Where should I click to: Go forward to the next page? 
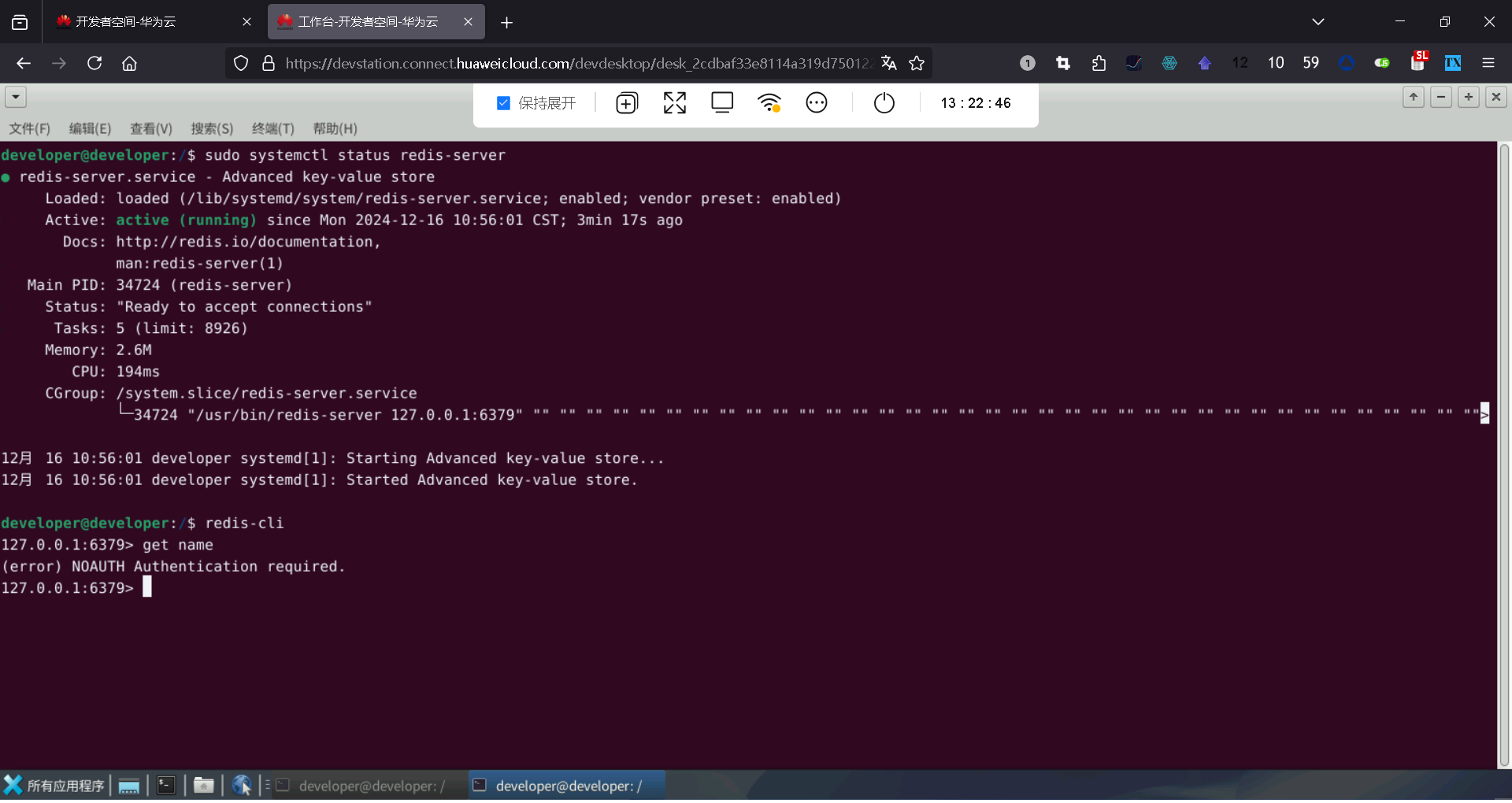pyautogui.click(x=59, y=63)
